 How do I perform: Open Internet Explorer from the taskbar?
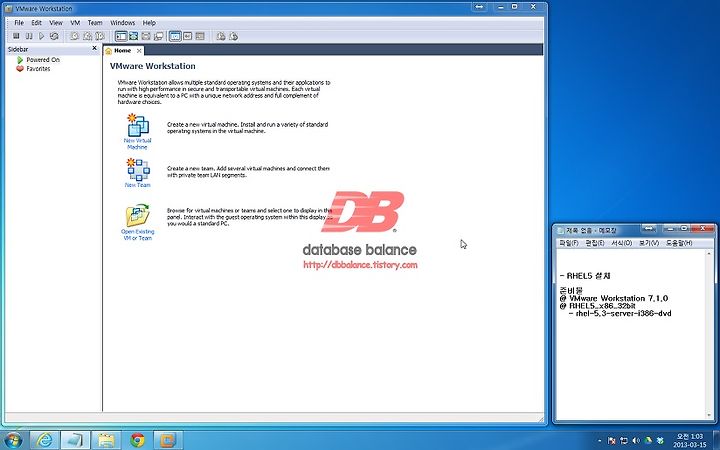point(45,440)
